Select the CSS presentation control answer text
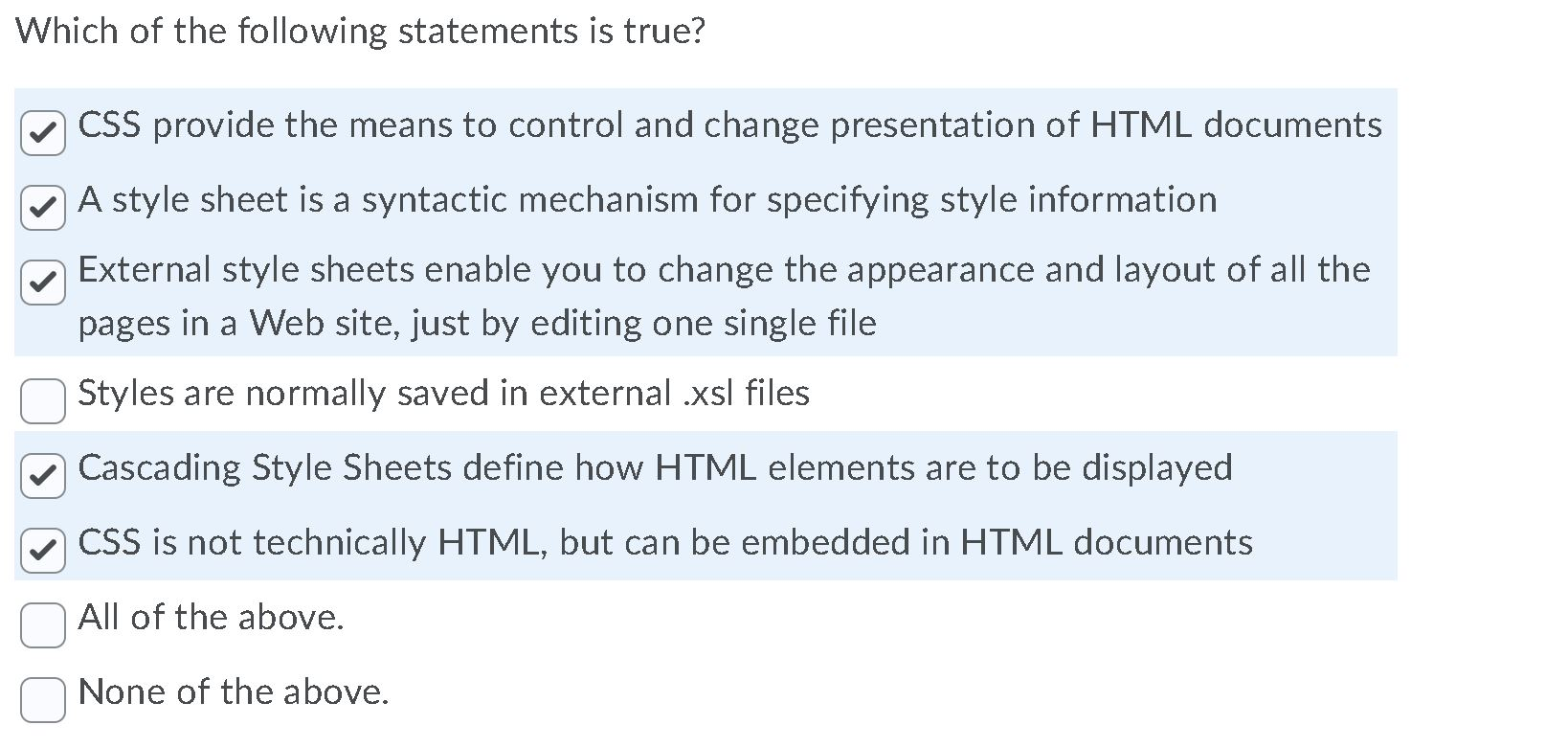Viewport: 1568px width, 748px height. point(728,125)
